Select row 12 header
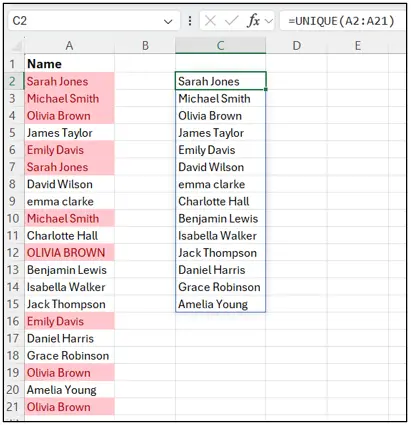The height and width of the screenshot is (425, 411). [13, 252]
